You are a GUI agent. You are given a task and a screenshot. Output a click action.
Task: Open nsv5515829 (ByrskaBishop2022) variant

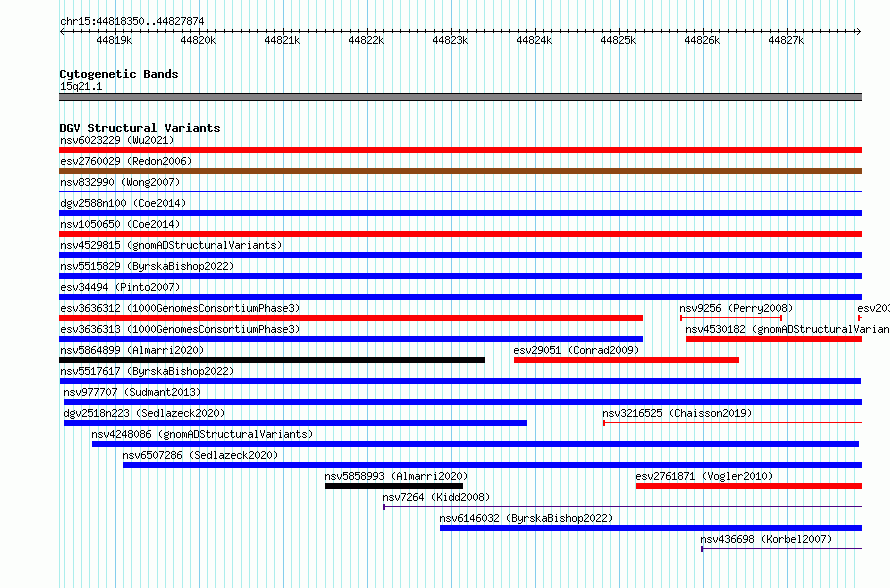click(x=147, y=266)
